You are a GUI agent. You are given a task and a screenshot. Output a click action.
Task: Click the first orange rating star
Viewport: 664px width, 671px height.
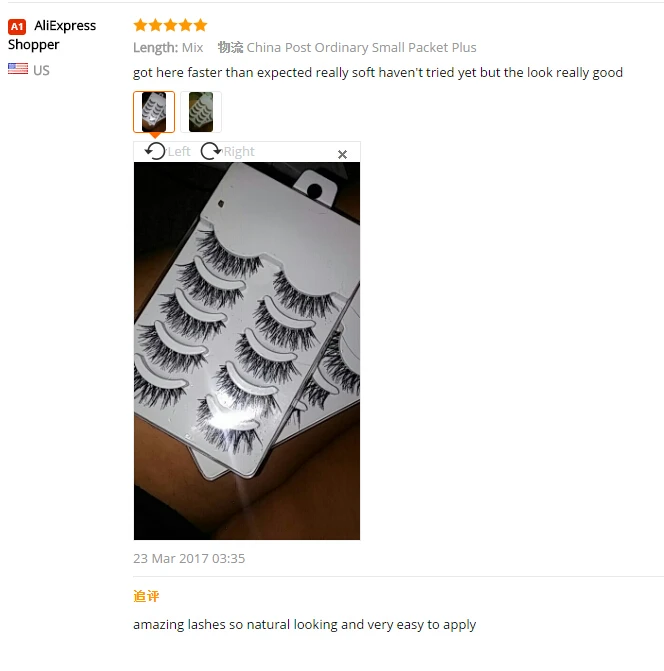coord(140,25)
